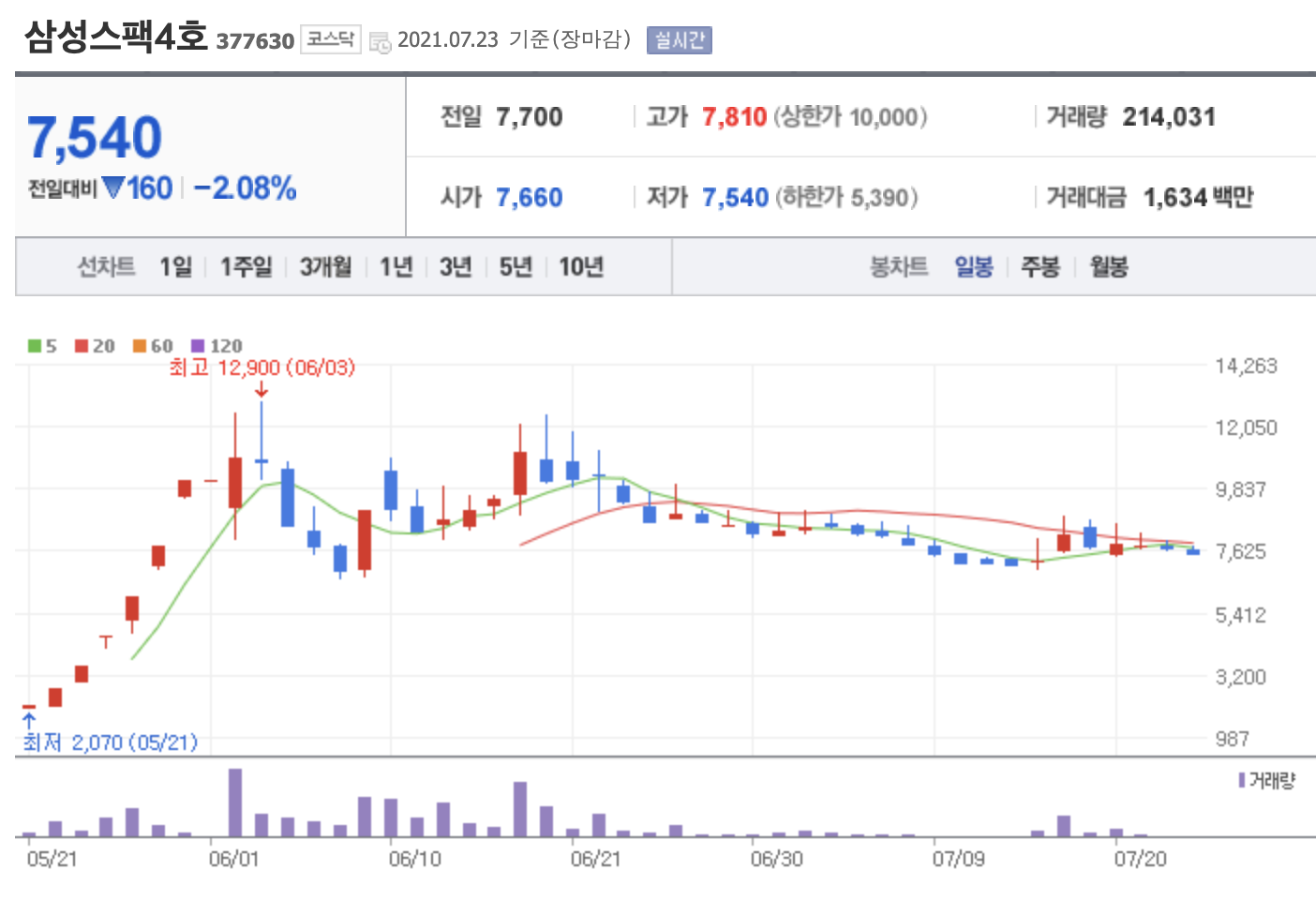Click the tallest volume bar at 06/01
Screen dimensions: 1316x900
pos(235,802)
